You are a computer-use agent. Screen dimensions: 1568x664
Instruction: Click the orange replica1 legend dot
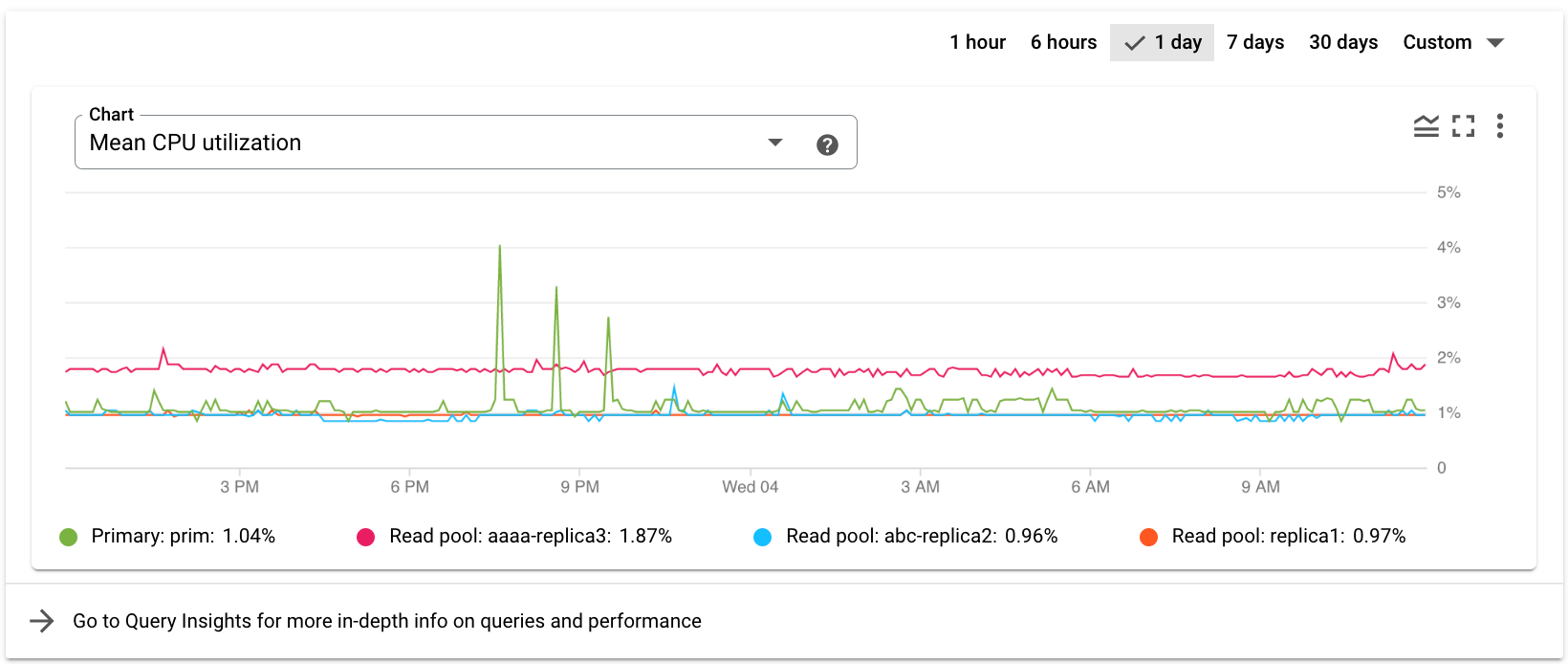click(x=1147, y=536)
